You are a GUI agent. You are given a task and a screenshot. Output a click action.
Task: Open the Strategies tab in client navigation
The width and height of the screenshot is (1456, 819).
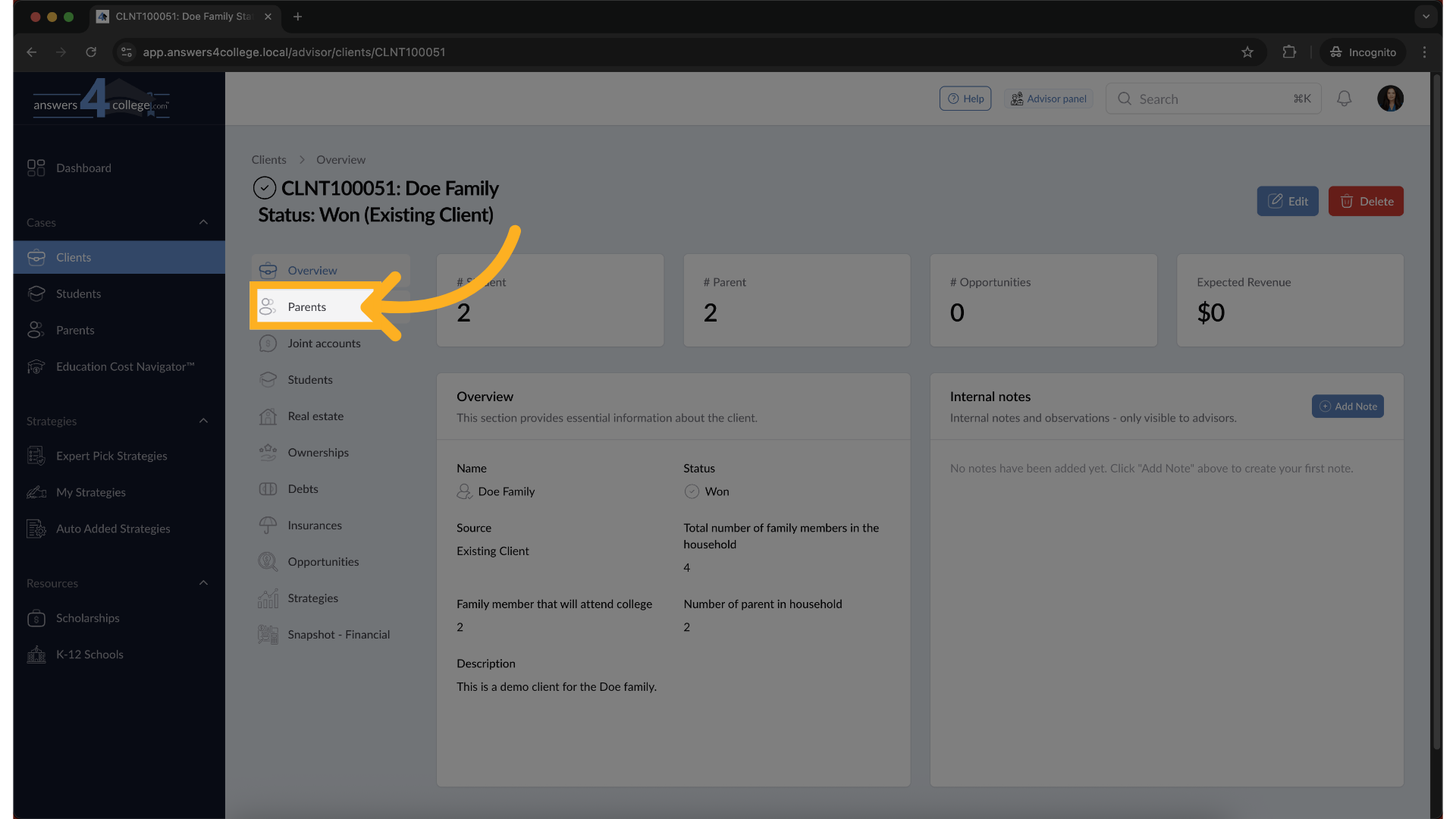(312, 598)
